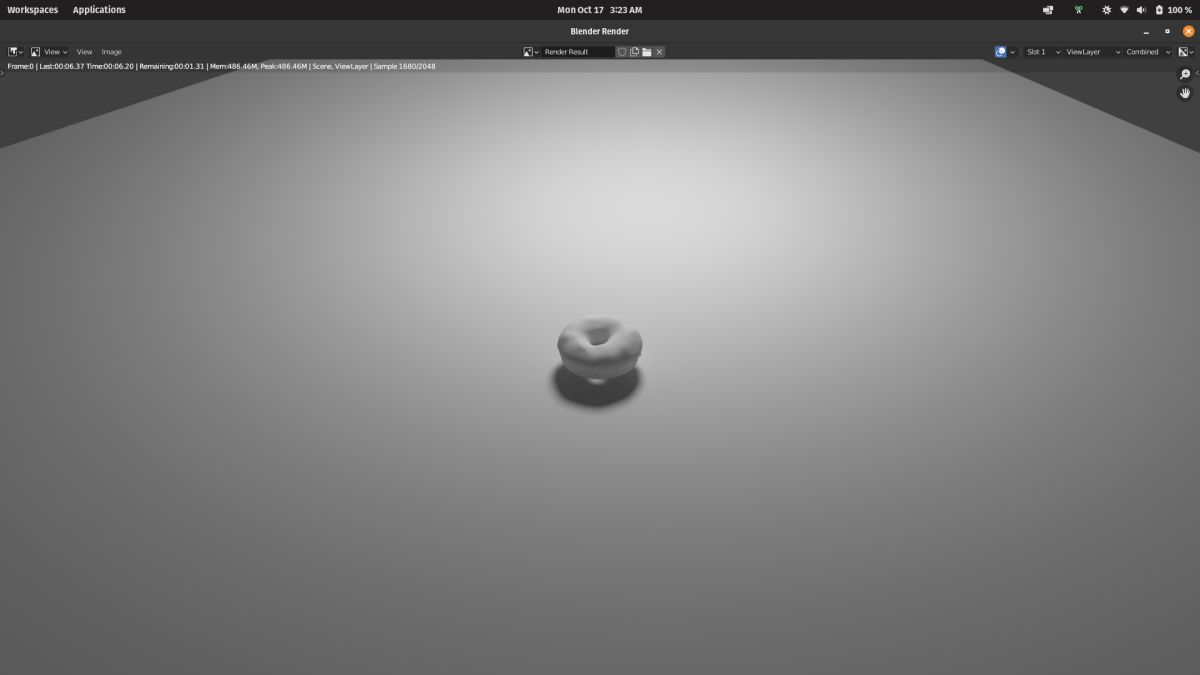Click the new image icon
Screen dimensions: 1200x675
[x=634, y=52]
